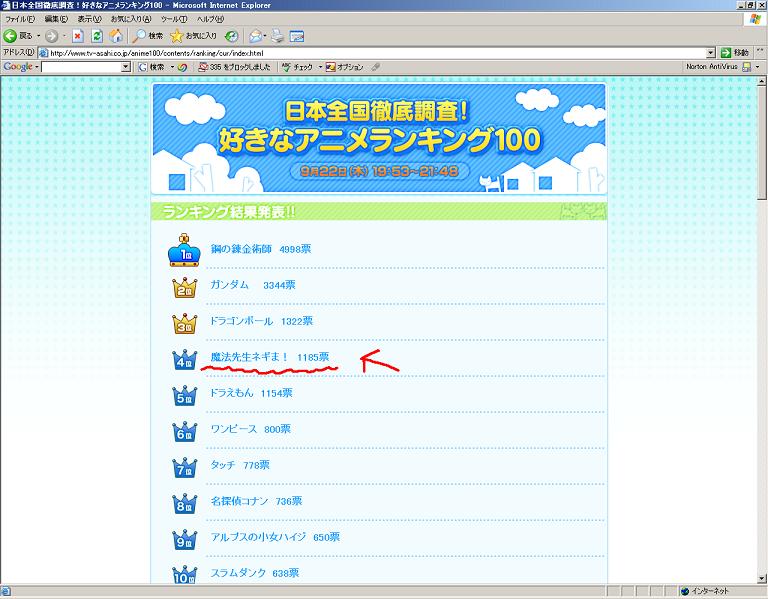Click the 1位 crown icon

point(184,250)
